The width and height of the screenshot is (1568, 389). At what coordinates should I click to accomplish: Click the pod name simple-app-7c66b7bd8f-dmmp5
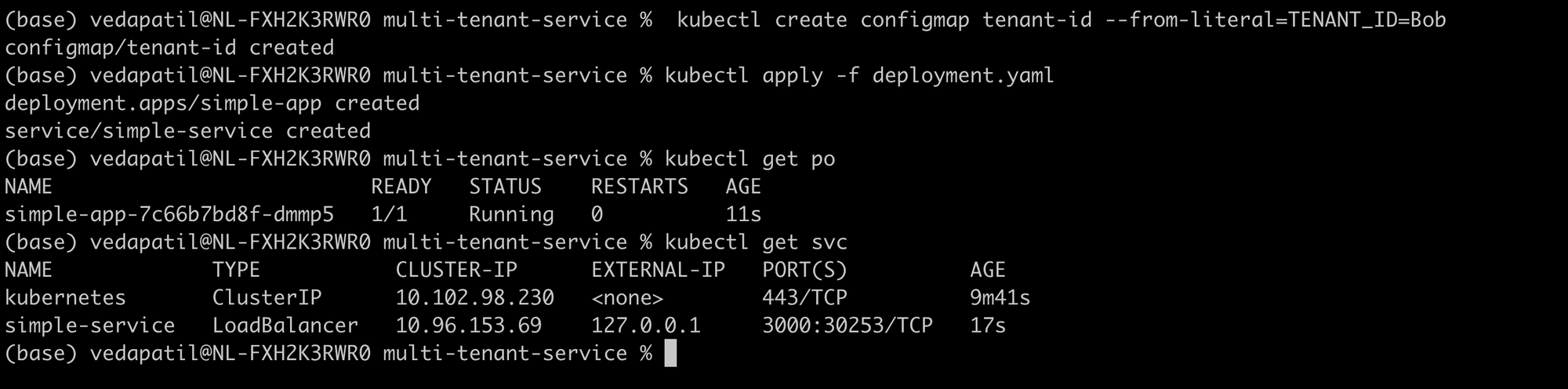coord(169,214)
